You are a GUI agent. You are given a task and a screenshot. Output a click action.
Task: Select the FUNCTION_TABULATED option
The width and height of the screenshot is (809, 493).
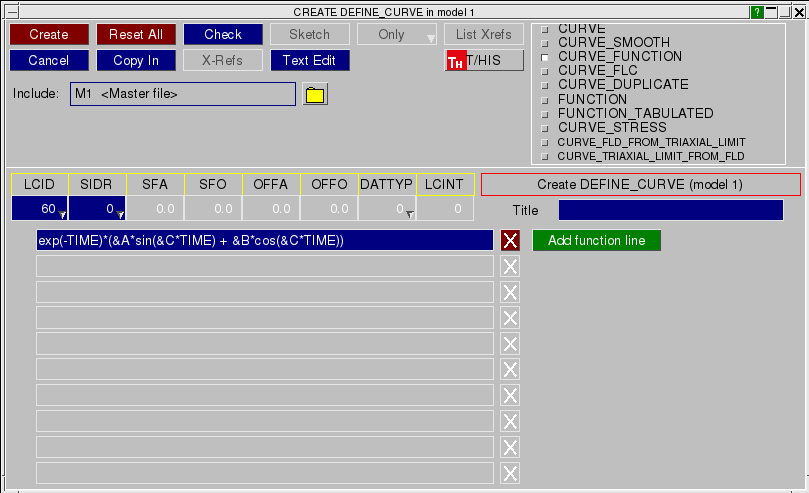pyautogui.click(x=635, y=114)
